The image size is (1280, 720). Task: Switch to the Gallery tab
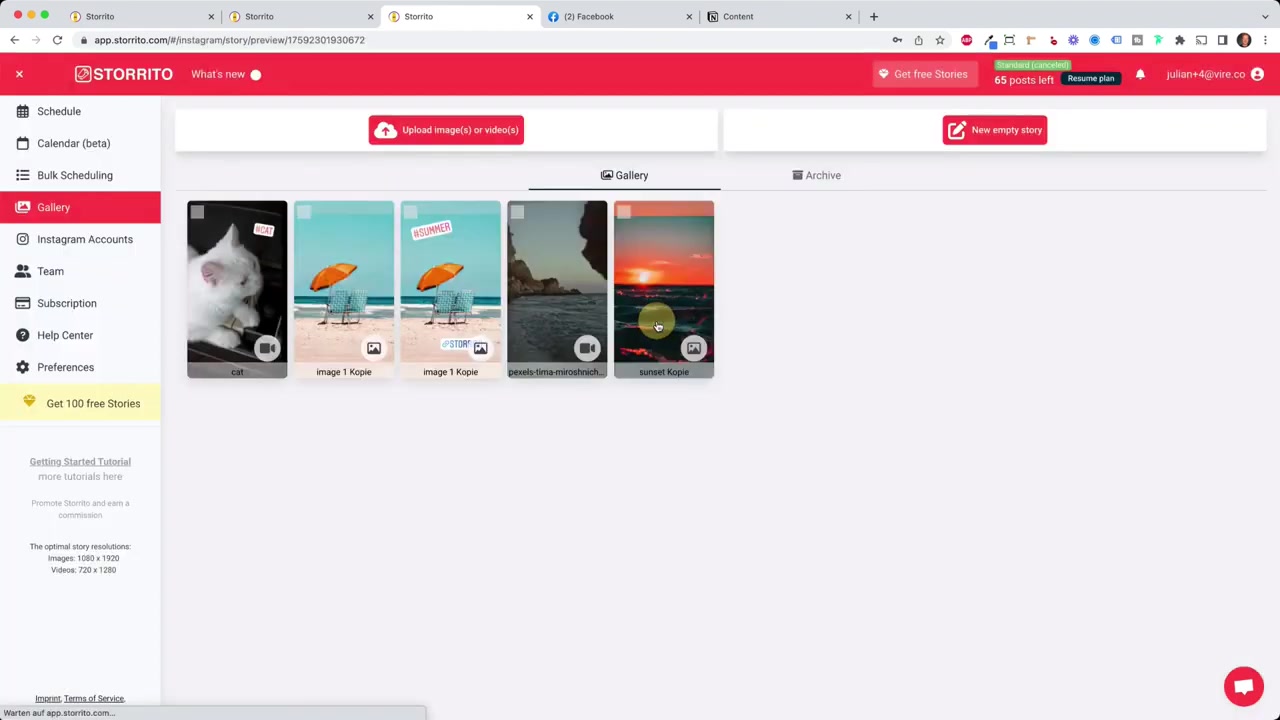[624, 175]
